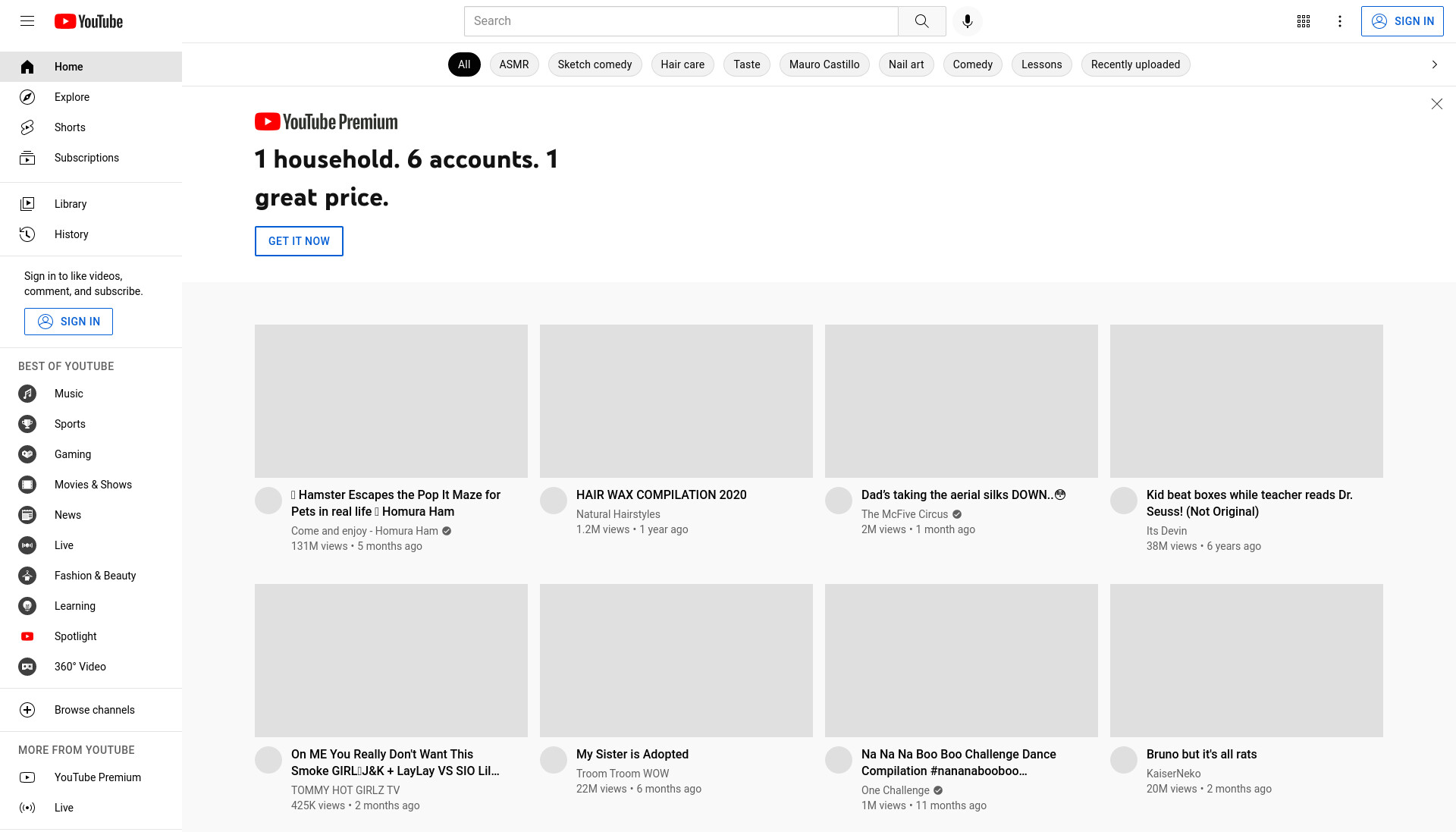Click the GET IT NOW button
The width and height of the screenshot is (1456, 832).
point(299,241)
